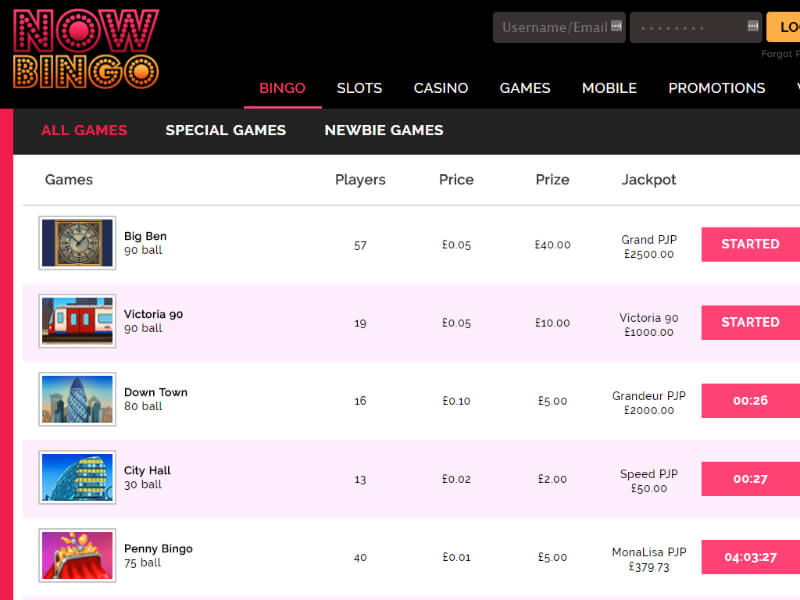Click the £0.02 price for City Hall

coord(456,479)
